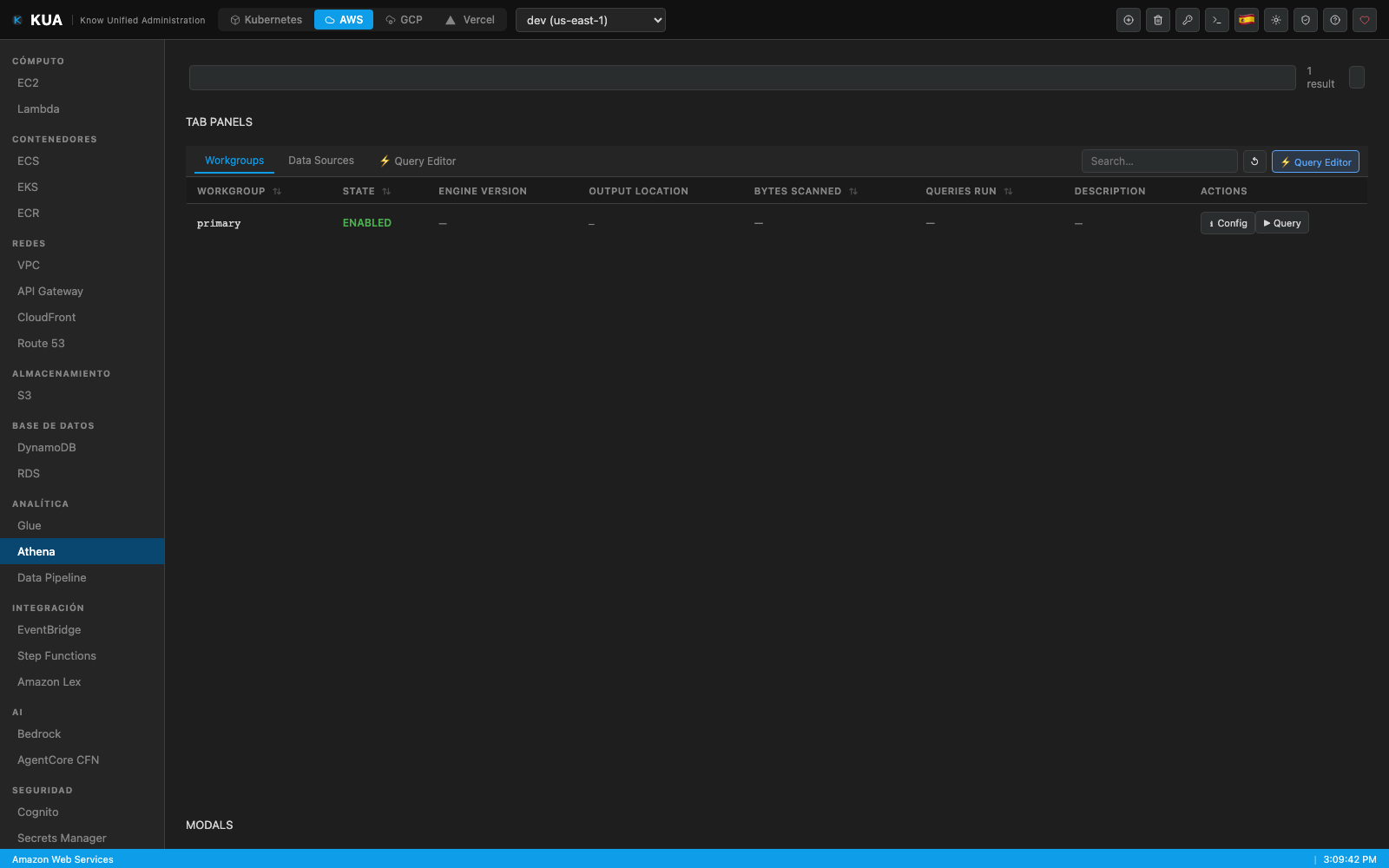Open Secrets Manager in sidebar
The image size is (1389, 868).
82,838
